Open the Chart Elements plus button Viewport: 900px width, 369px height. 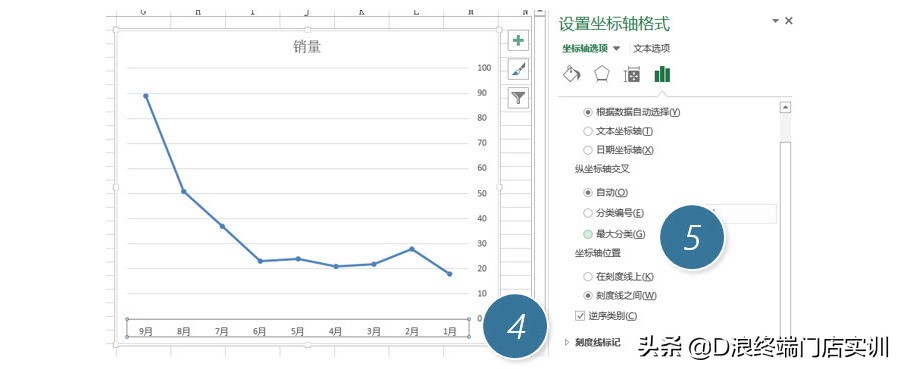518,41
